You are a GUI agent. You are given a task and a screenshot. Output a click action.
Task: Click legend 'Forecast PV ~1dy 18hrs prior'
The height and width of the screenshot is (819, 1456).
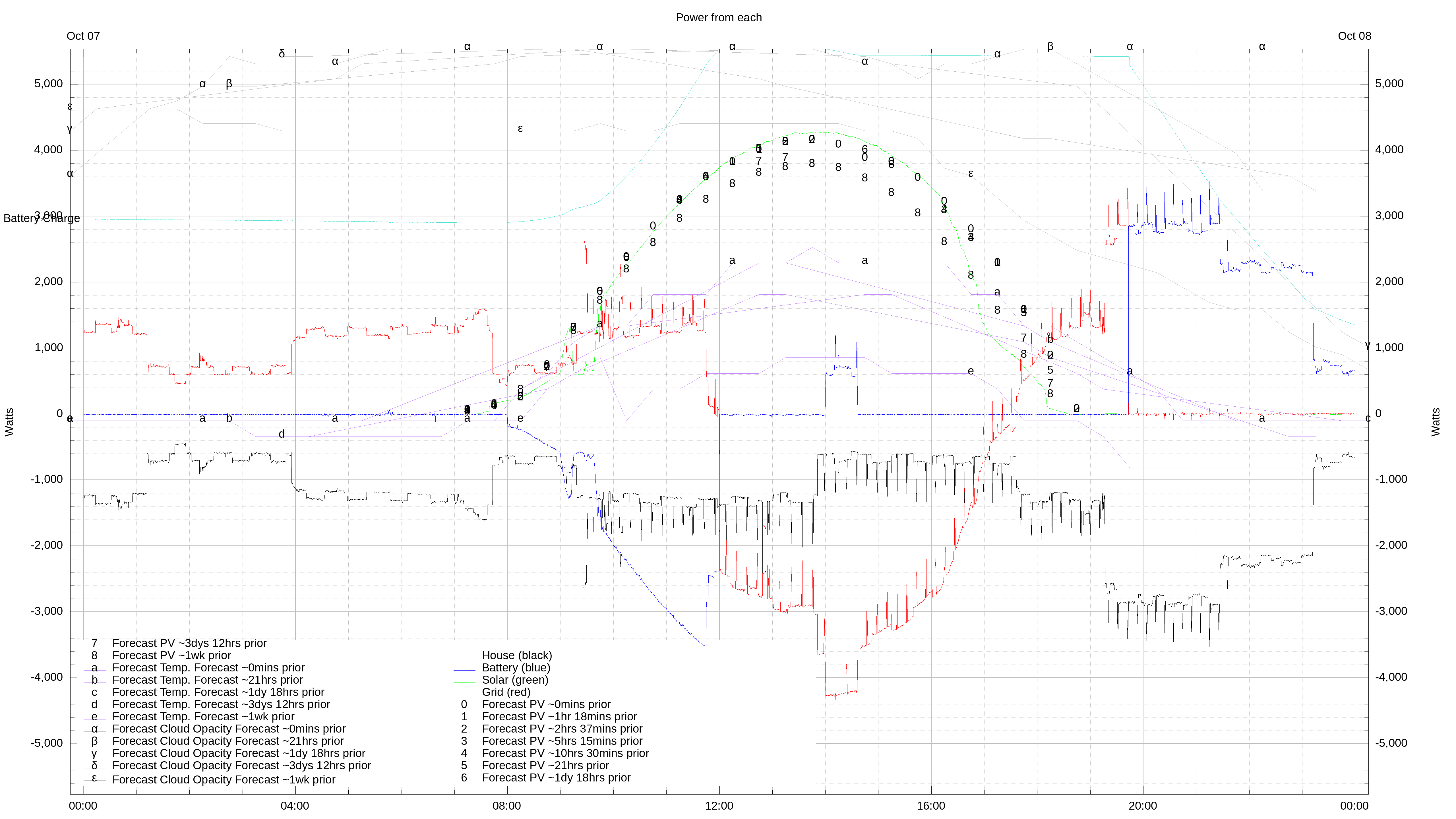pyautogui.click(x=556, y=778)
